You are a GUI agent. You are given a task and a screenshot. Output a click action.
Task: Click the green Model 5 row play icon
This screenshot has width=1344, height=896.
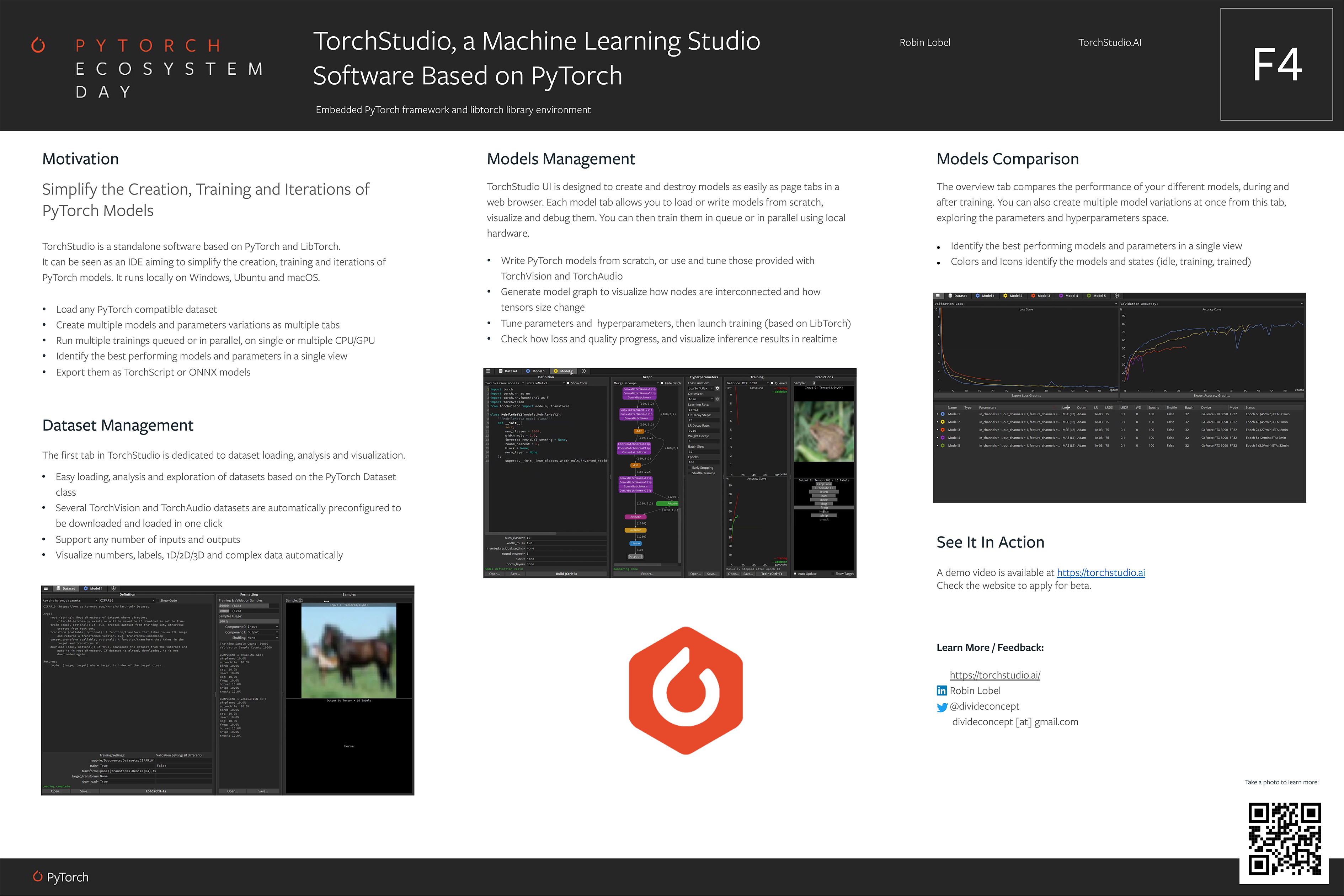click(x=943, y=446)
